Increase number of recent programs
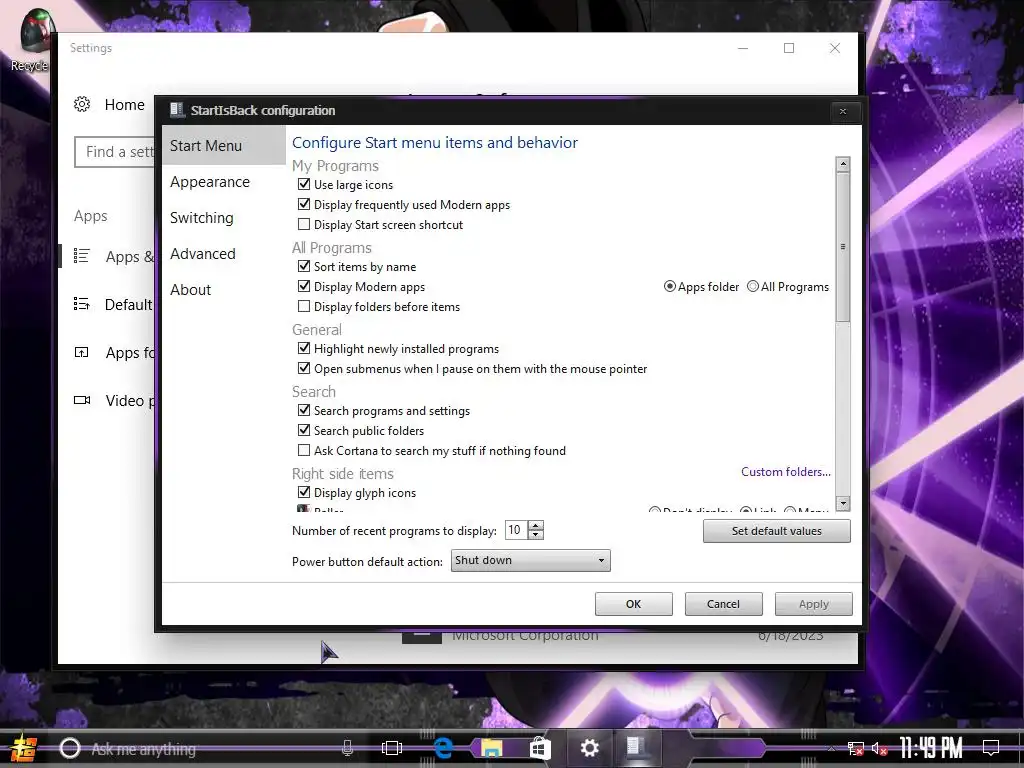Screen dimensions: 1024x768 click(x=536, y=525)
